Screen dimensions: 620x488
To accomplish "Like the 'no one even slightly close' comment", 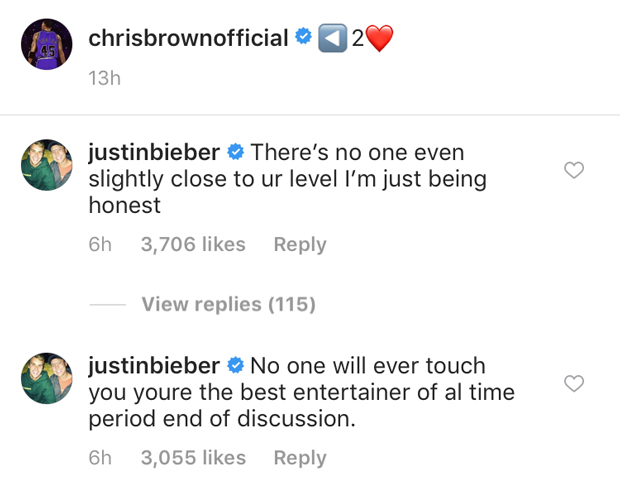I will pyautogui.click(x=574, y=170).
